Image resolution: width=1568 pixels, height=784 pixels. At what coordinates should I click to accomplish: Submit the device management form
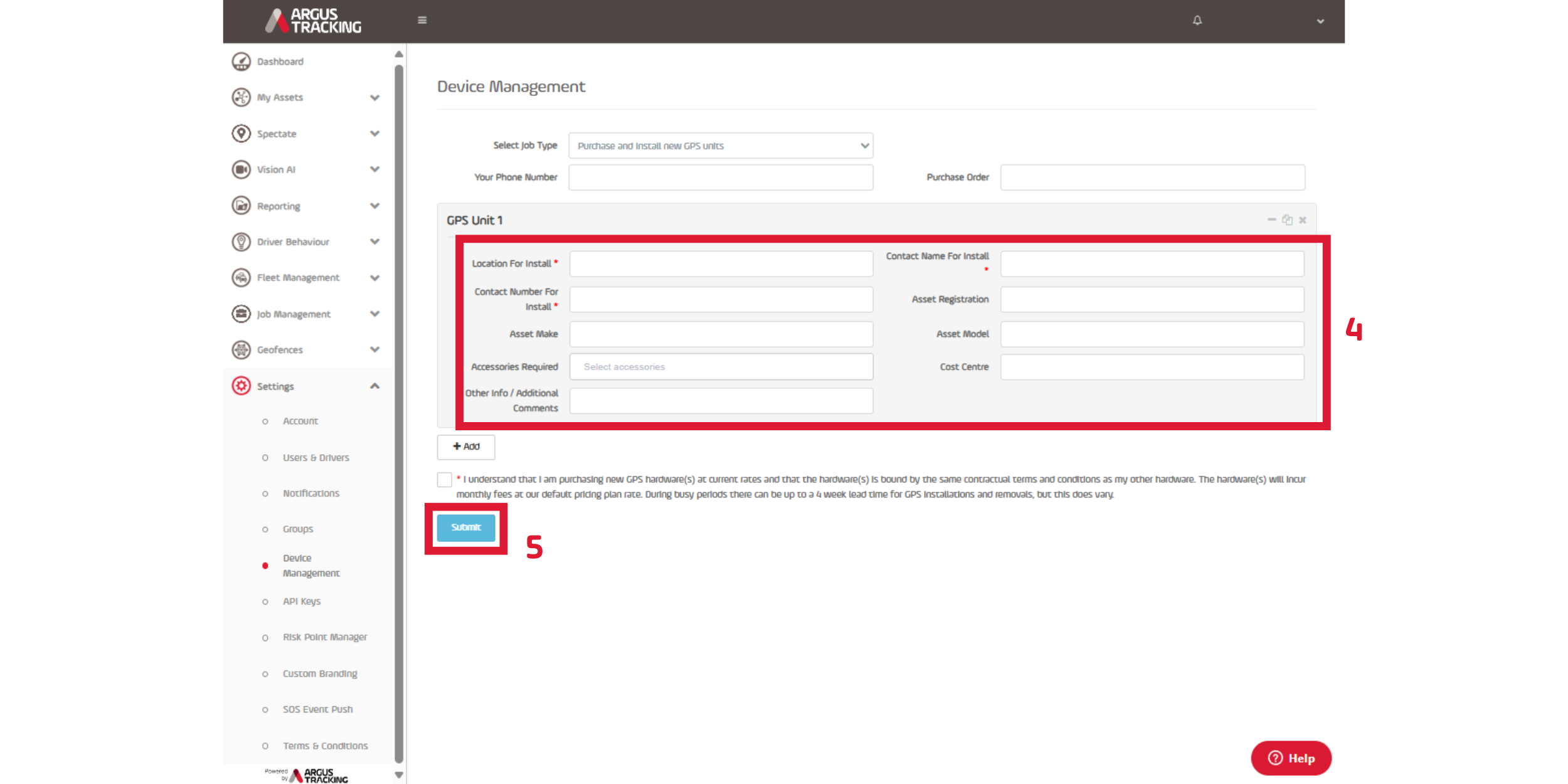[x=466, y=527]
